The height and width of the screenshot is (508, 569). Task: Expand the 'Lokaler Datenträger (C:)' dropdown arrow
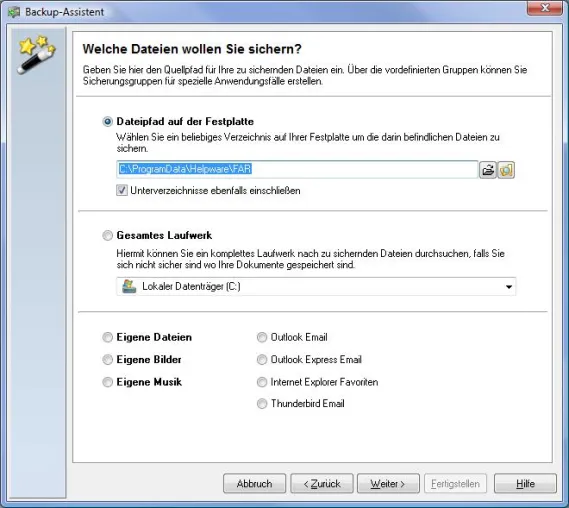tap(509, 287)
